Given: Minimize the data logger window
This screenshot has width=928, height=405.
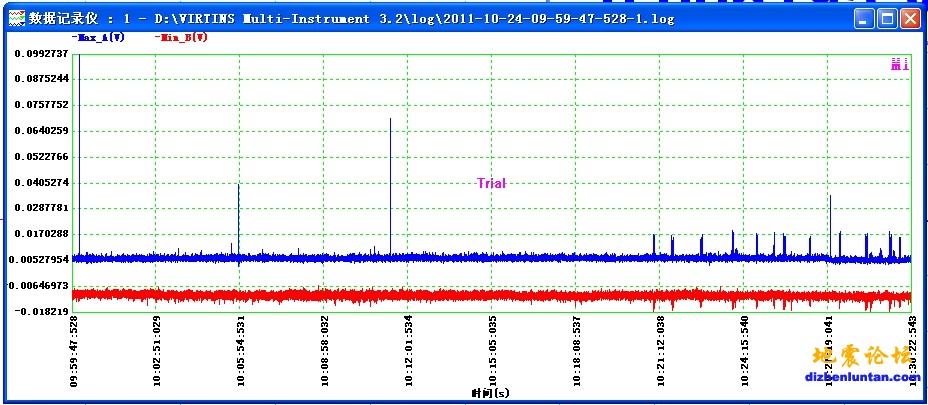Looking at the screenshot, I should 865,18.
